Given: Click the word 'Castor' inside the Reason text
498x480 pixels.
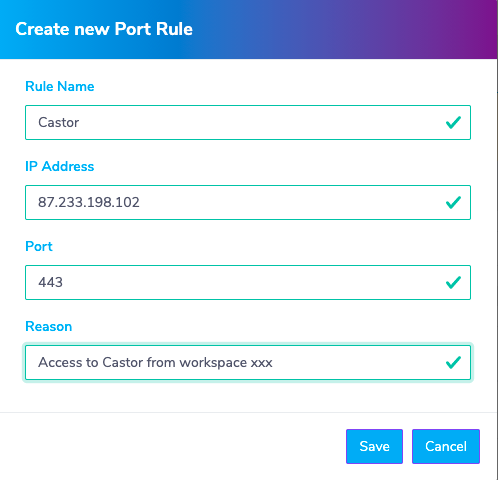Looking at the screenshot, I should tap(123, 362).
